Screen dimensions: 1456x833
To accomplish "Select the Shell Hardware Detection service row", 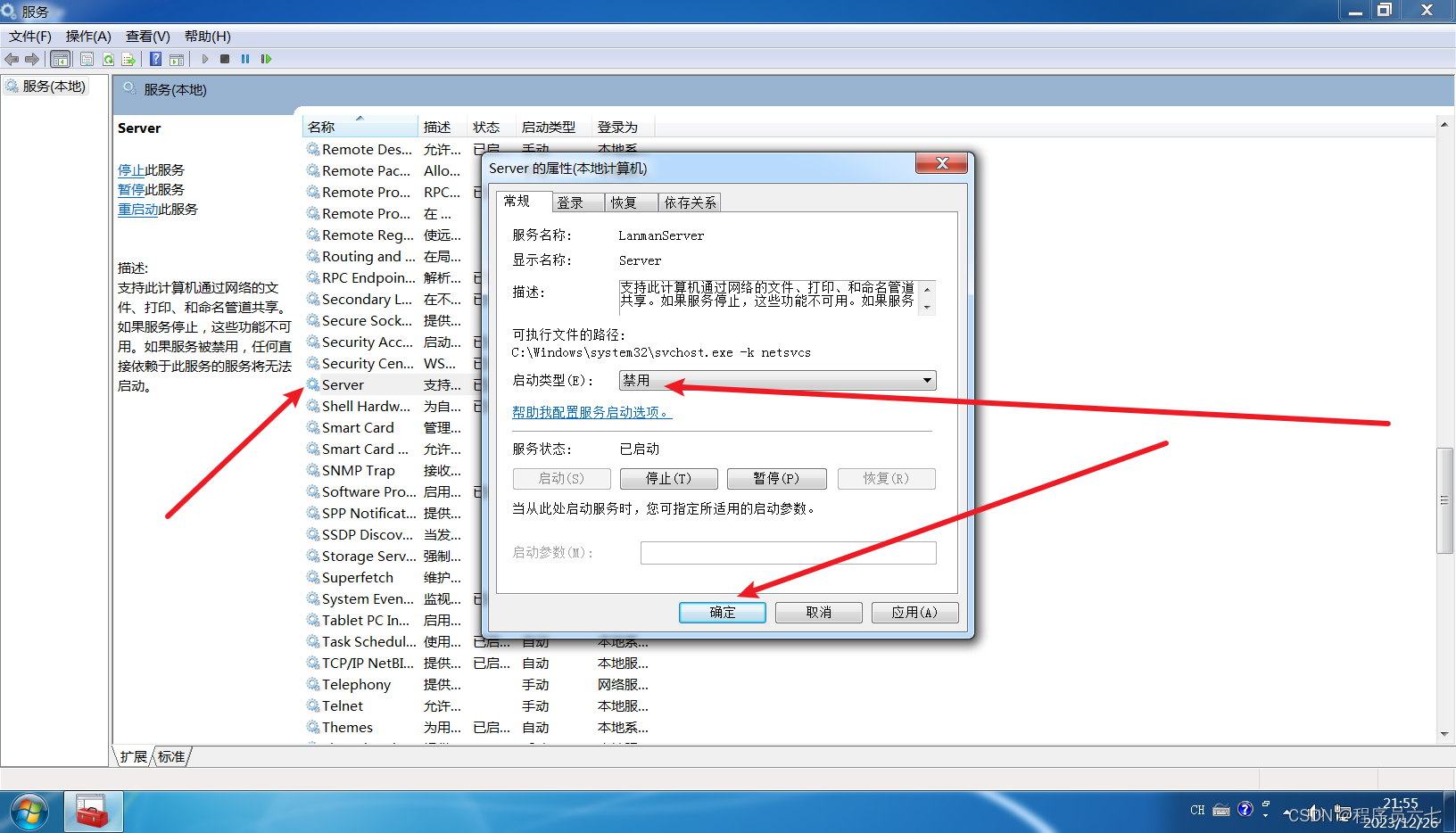I will pyautogui.click(x=393, y=406).
